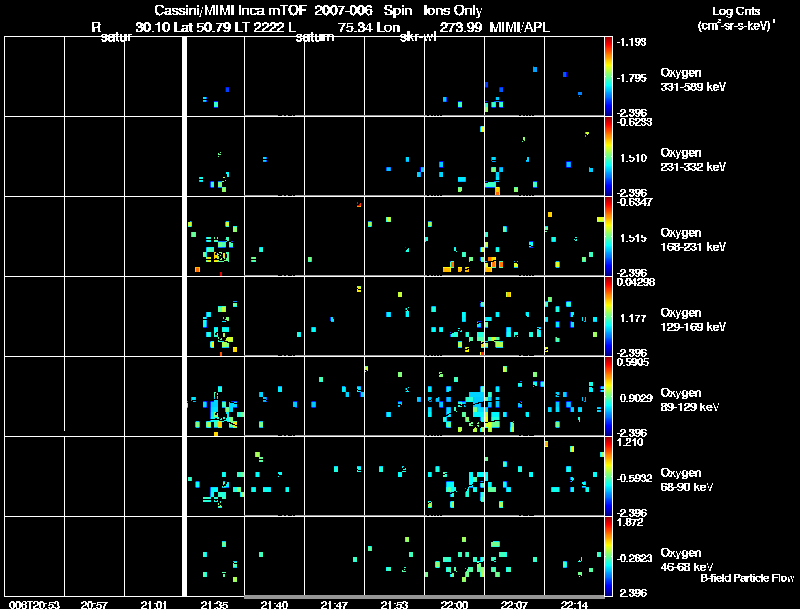Image resolution: width=800 pixels, height=609 pixels.
Task: Click the 21:53 time axis label
Action: 394,605
